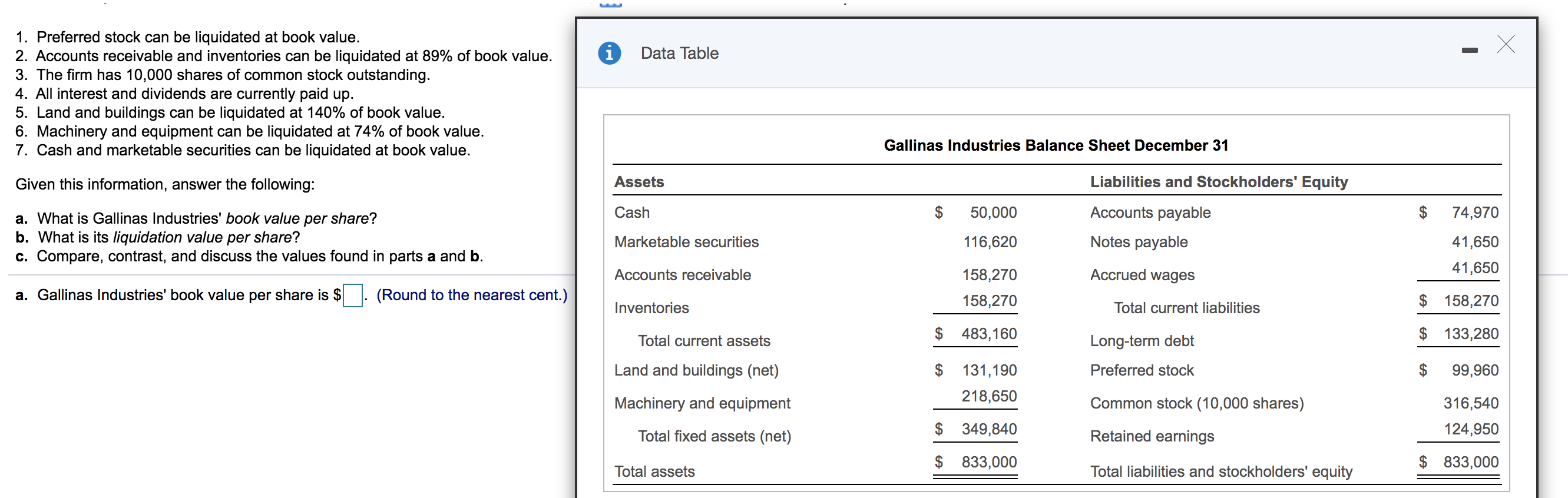This screenshot has height=498, width=1568.
Task: Click question b about liquidation value per share
Action: pos(158,237)
